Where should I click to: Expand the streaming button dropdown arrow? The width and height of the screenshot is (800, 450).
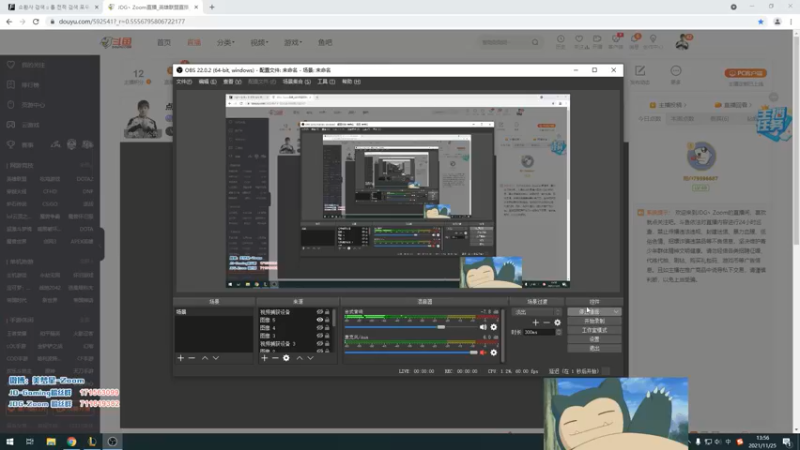coord(616,312)
